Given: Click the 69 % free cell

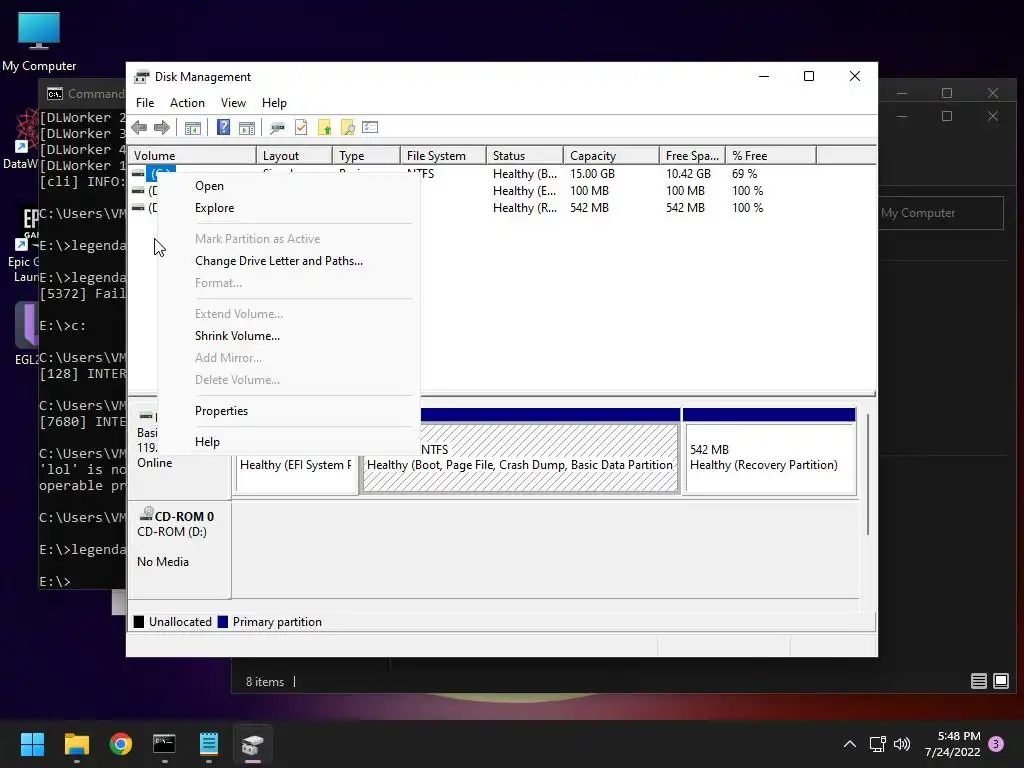Looking at the screenshot, I should coord(744,174).
